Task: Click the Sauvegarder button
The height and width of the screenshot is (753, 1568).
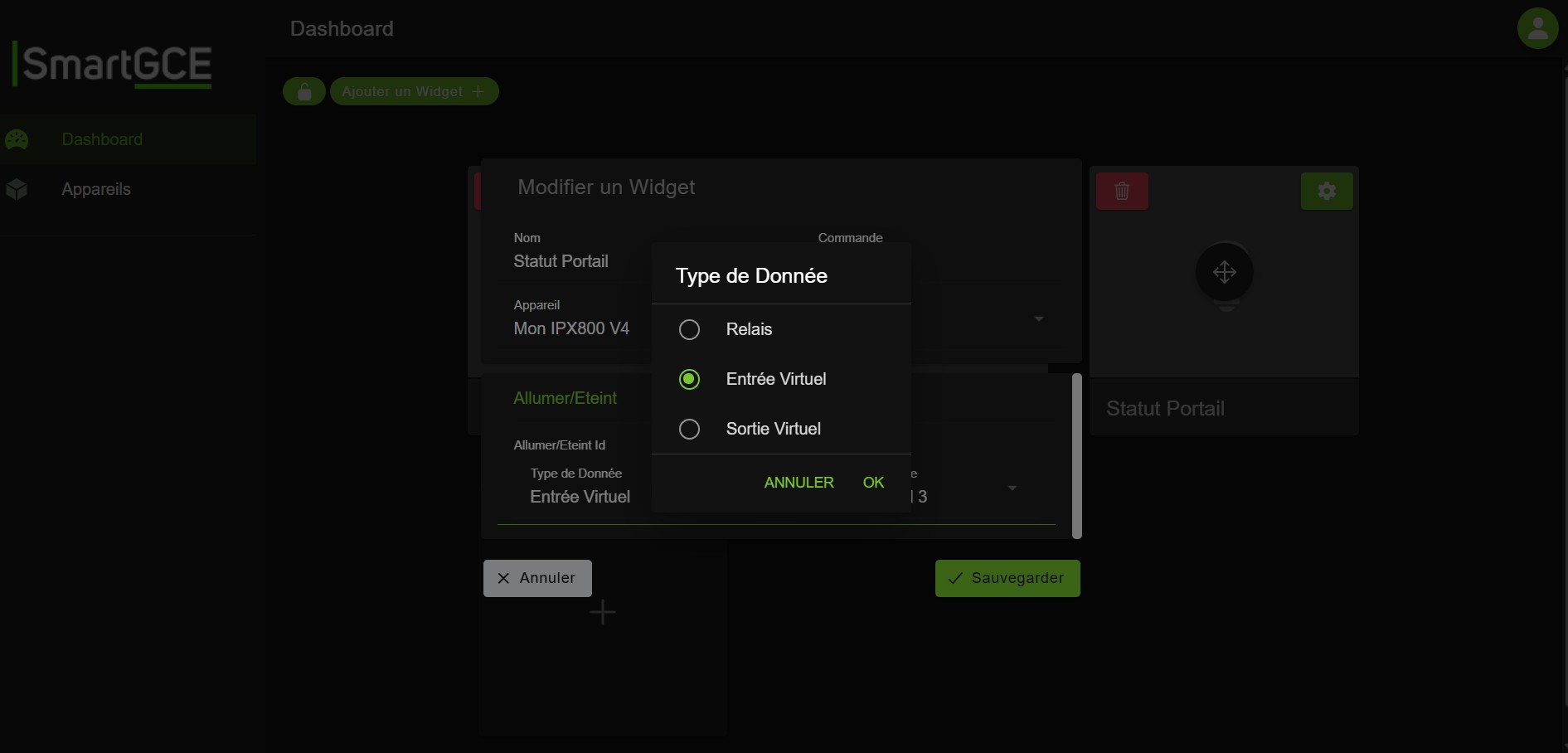Action: (x=1007, y=578)
